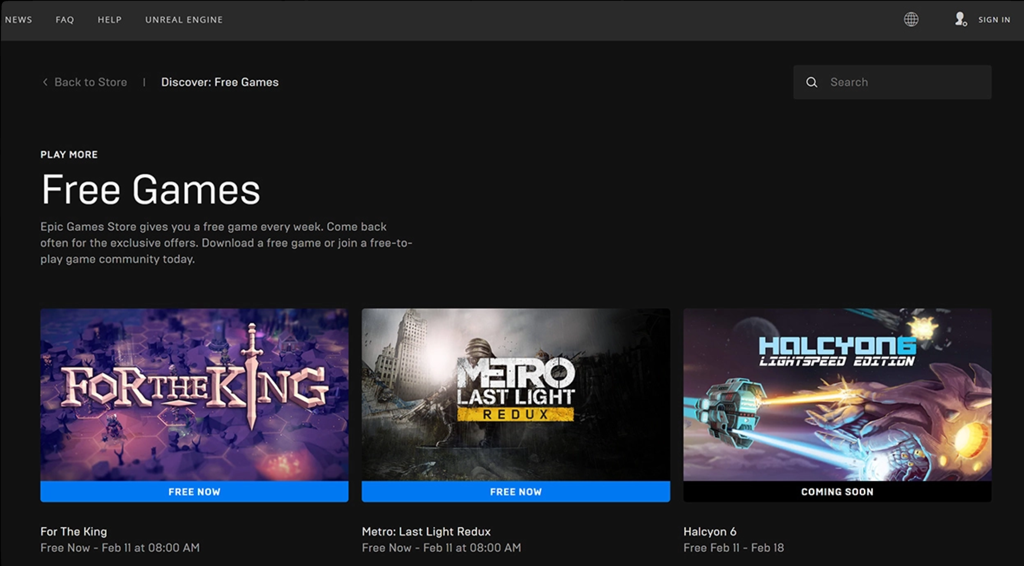Click the user profile icon
This screenshot has width=1024, height=566.
960,20
